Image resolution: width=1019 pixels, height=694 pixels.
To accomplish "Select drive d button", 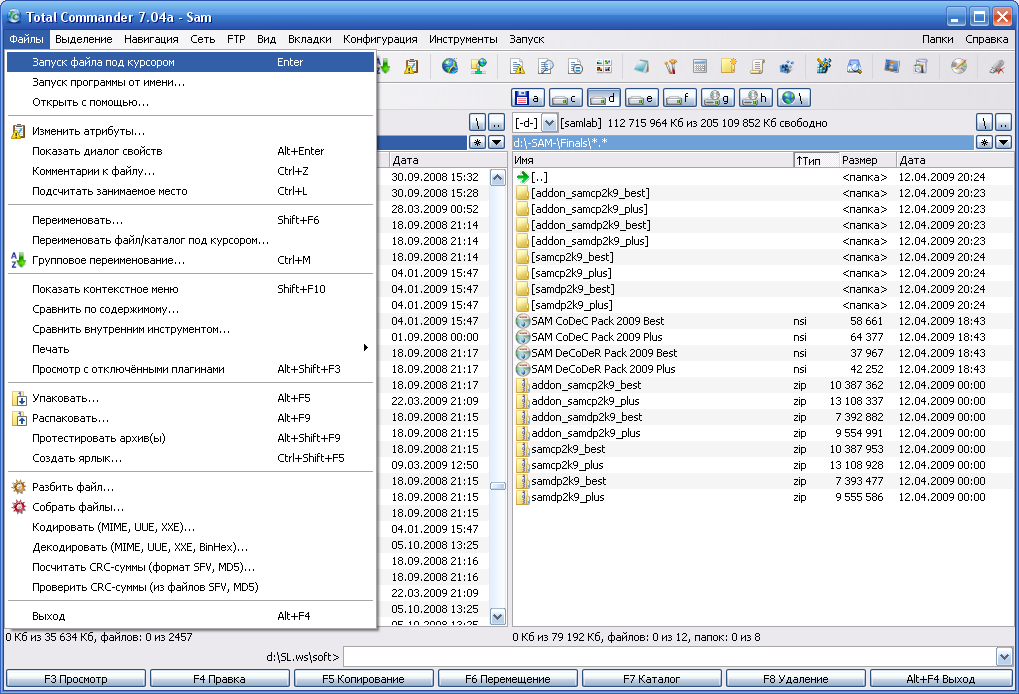I will click(604, 98).
